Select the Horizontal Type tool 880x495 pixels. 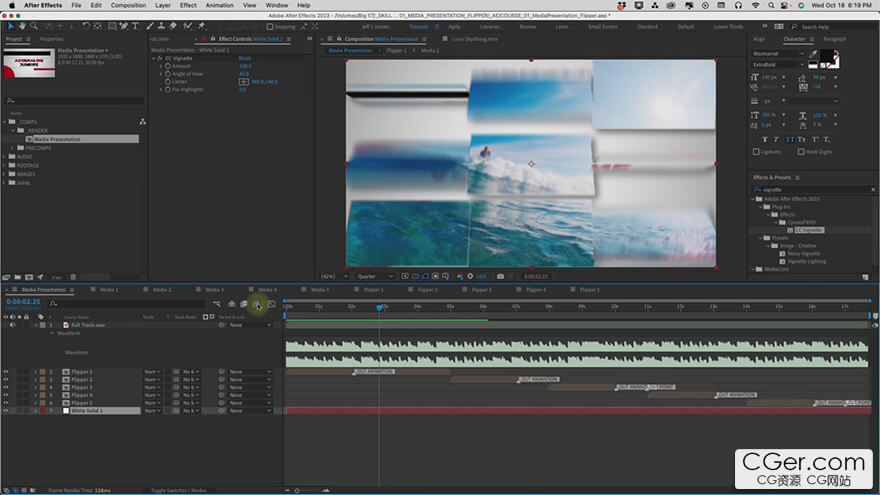pyautogui.click(x=135, y=26)
